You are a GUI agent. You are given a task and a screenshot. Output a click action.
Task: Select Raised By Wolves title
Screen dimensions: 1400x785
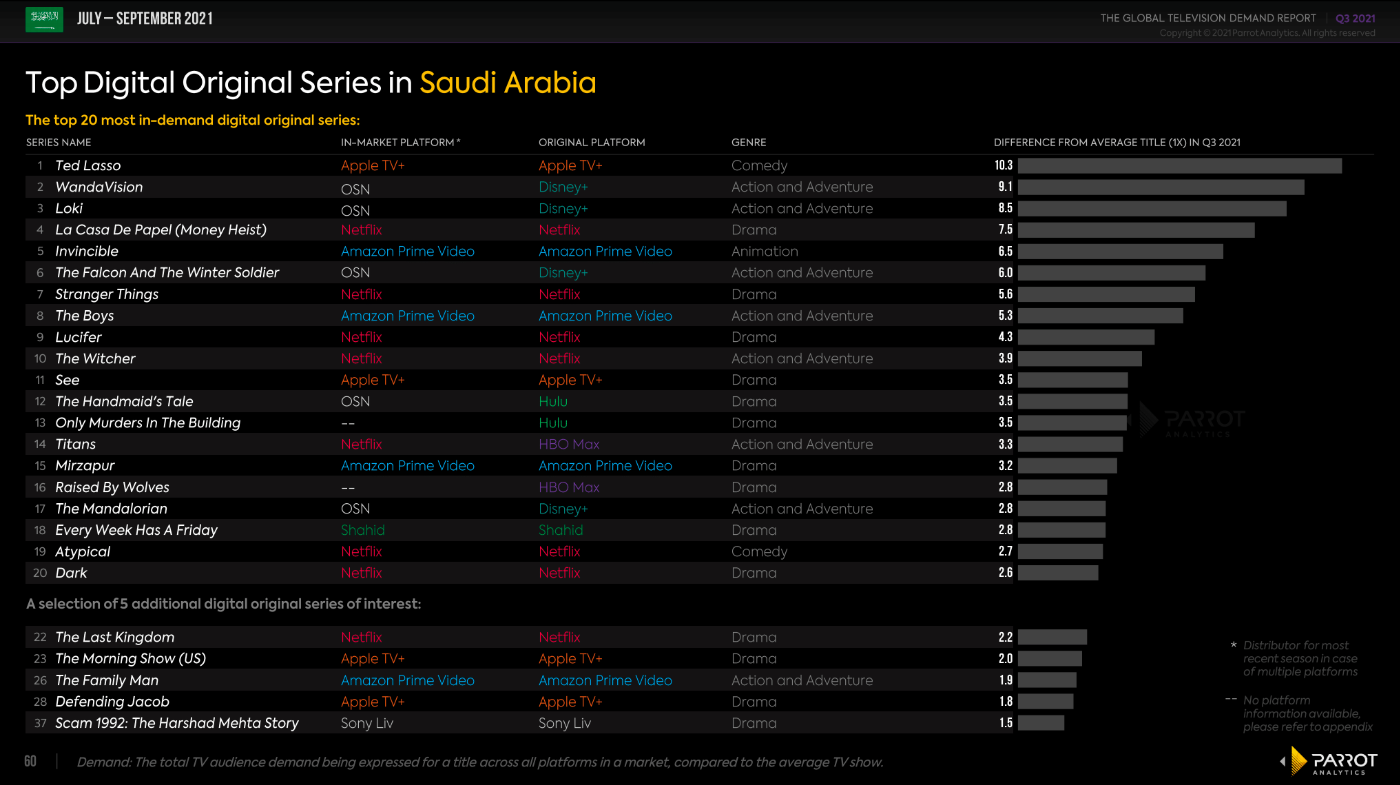click(x=112, y=487)
